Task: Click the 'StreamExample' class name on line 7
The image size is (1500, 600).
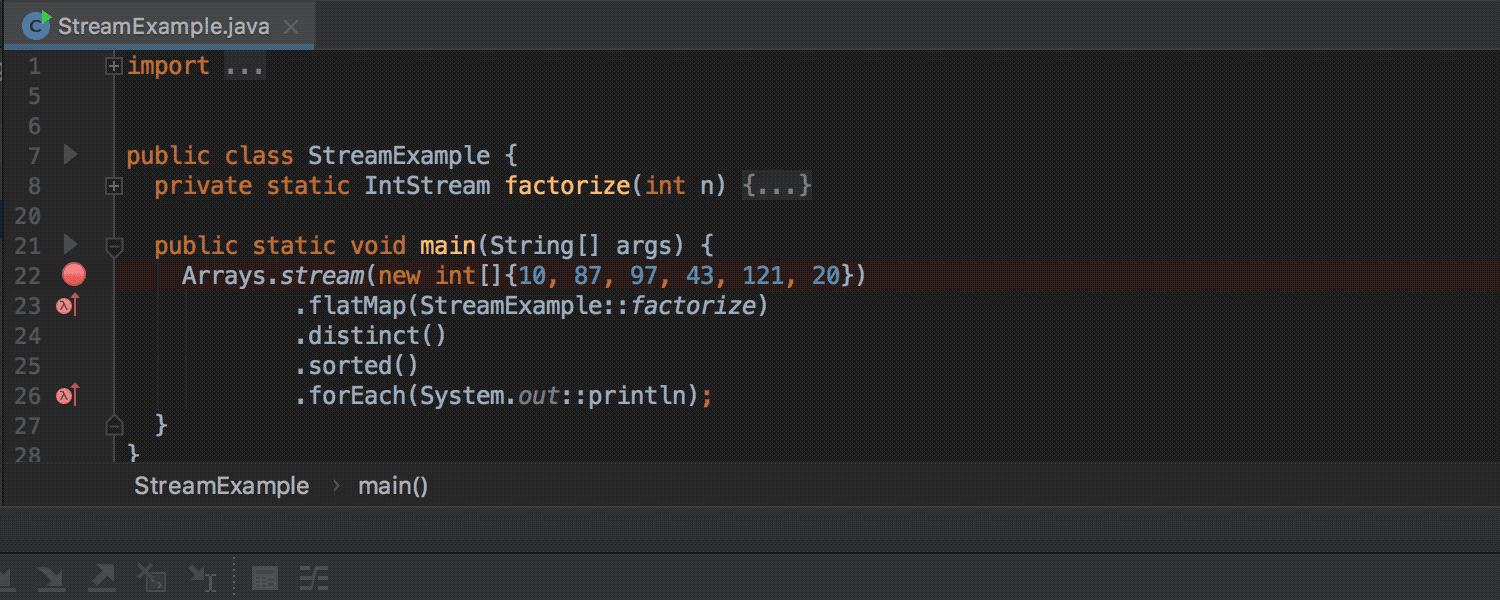Action: click(399, 156)
